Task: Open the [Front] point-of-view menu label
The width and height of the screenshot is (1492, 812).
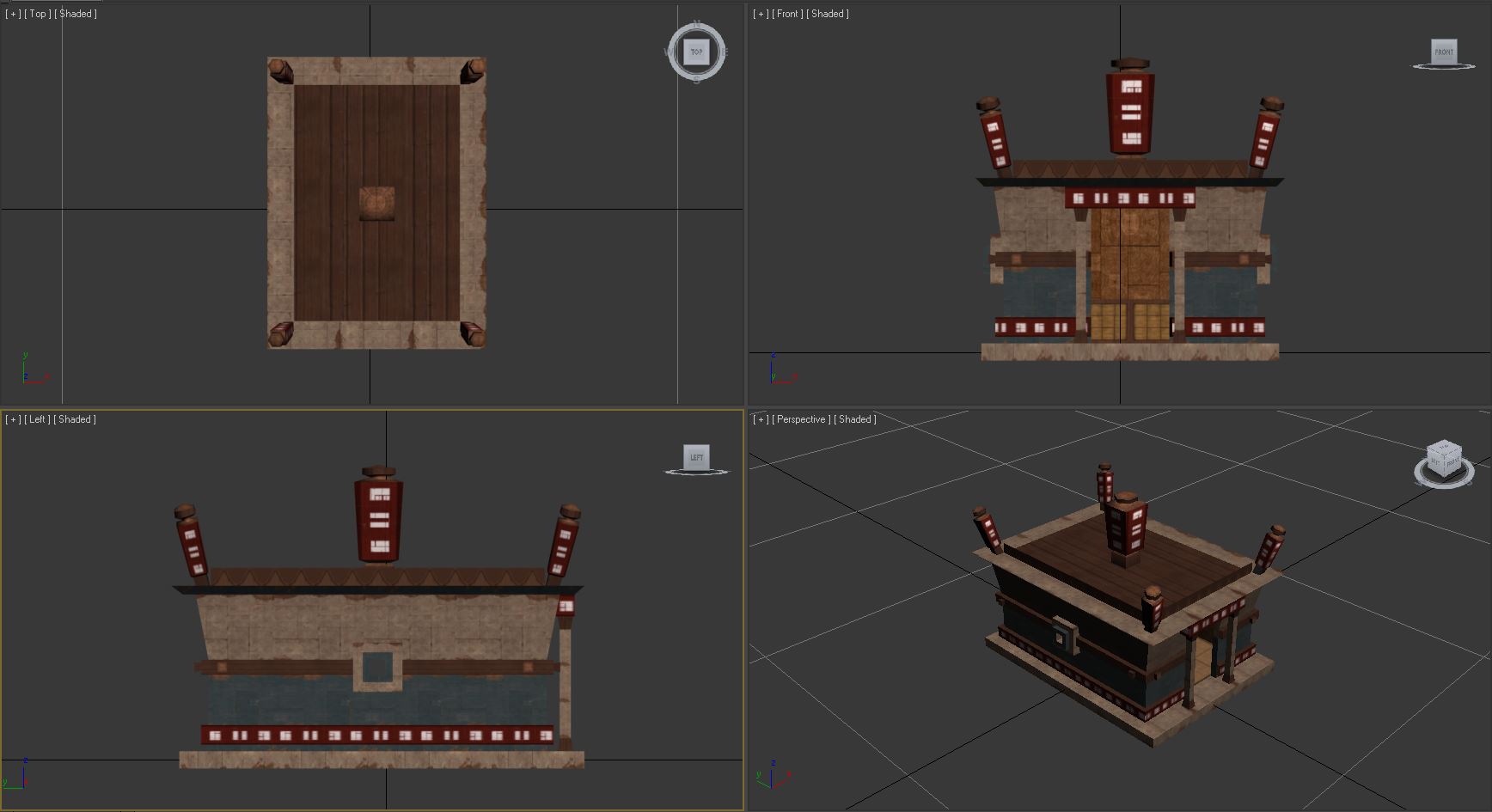Action: tap(787, 14)
